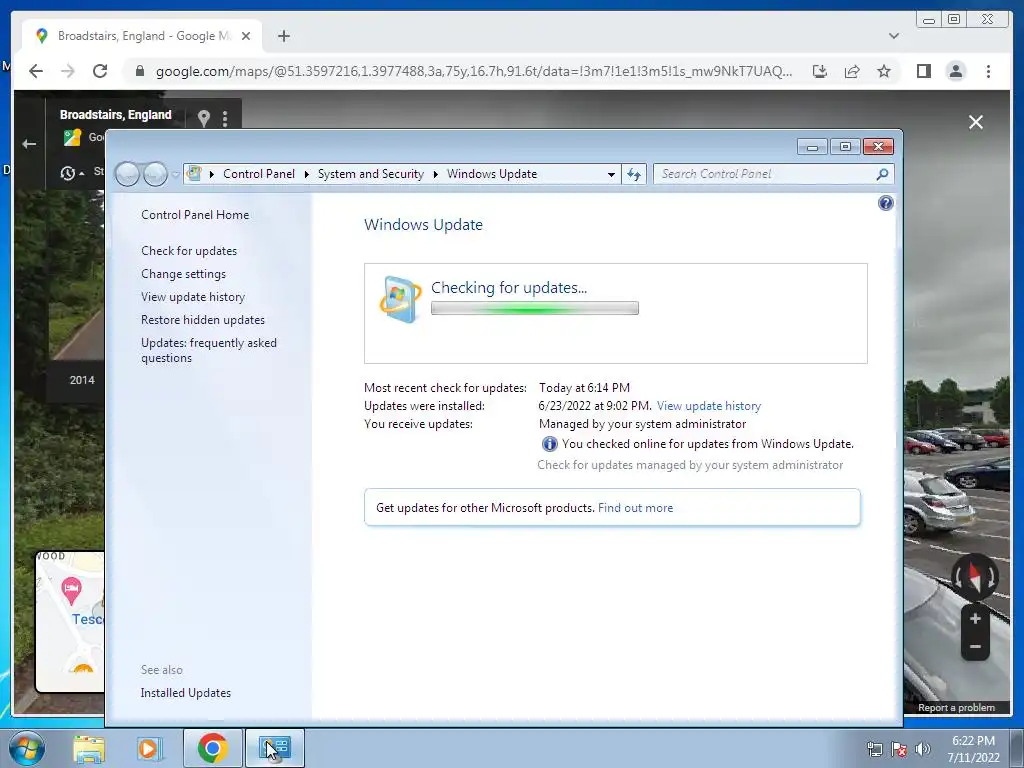Open the Windows Update help icon
1024x768 pixels.
pyautogui.click(x=886, y=203)
